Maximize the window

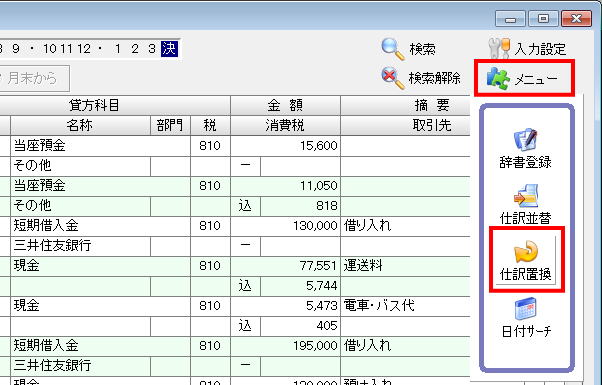click(543, 18)
